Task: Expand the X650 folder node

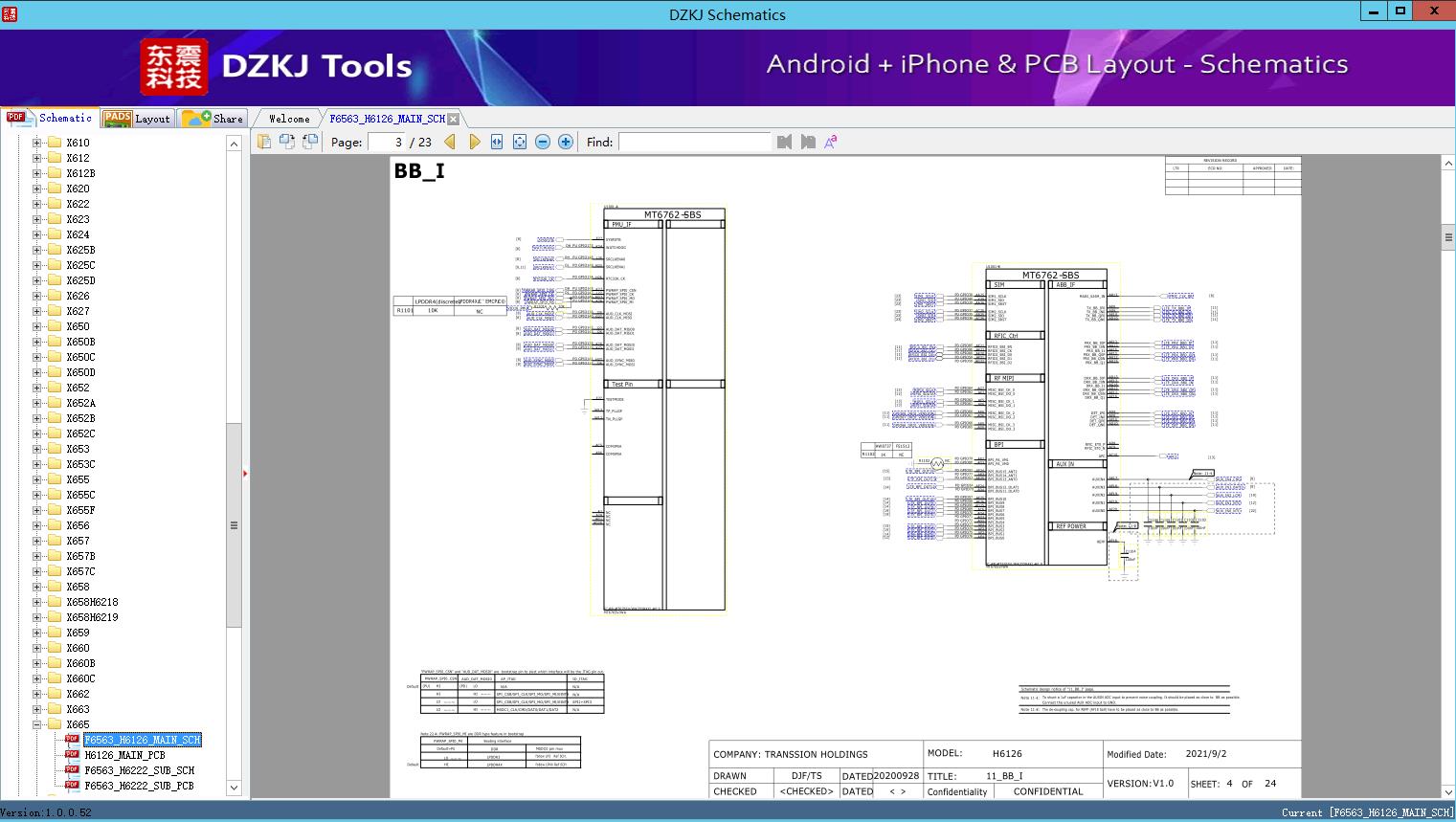Action: 37,326
